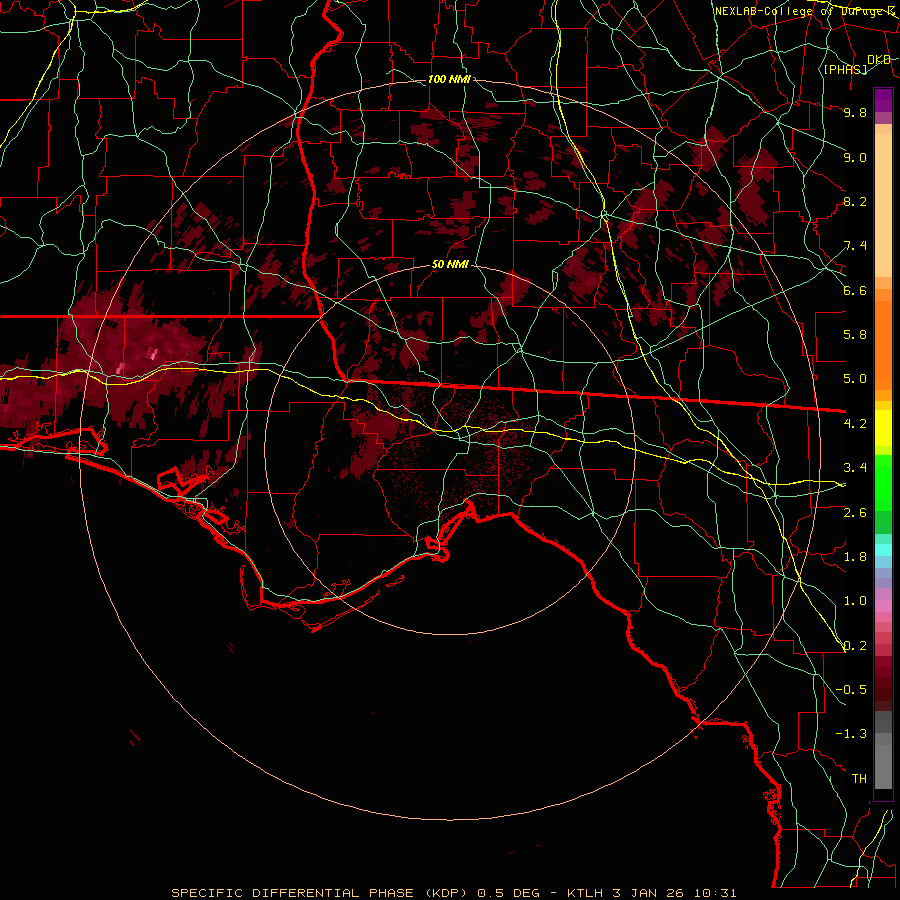Click the "-1.3" scale value
900x900 pixels.
pyautogui.click(x=851, y=734)
